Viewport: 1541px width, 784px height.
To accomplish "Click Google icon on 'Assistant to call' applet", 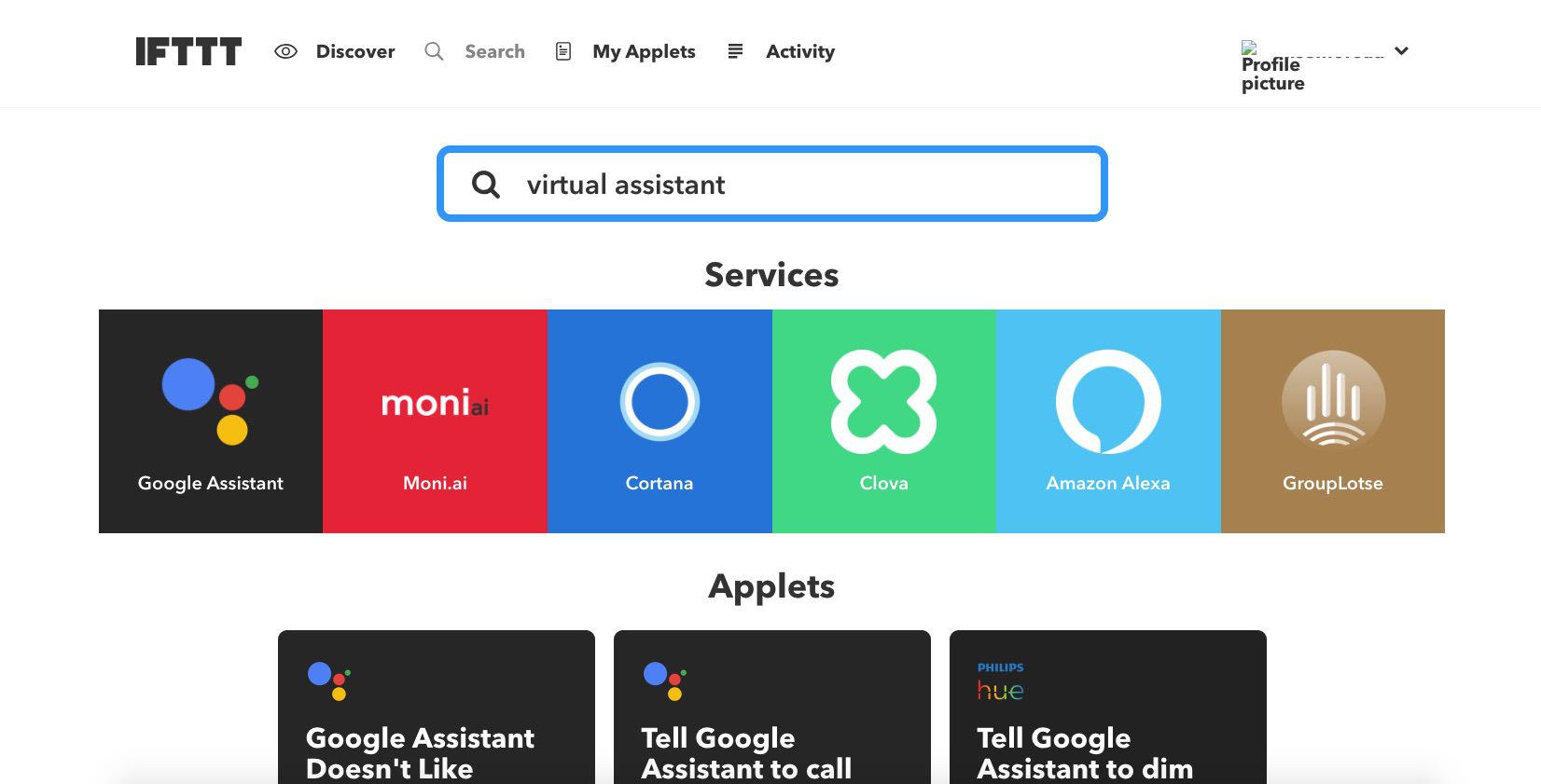I will pyautogui.click(x=664, y=681).
